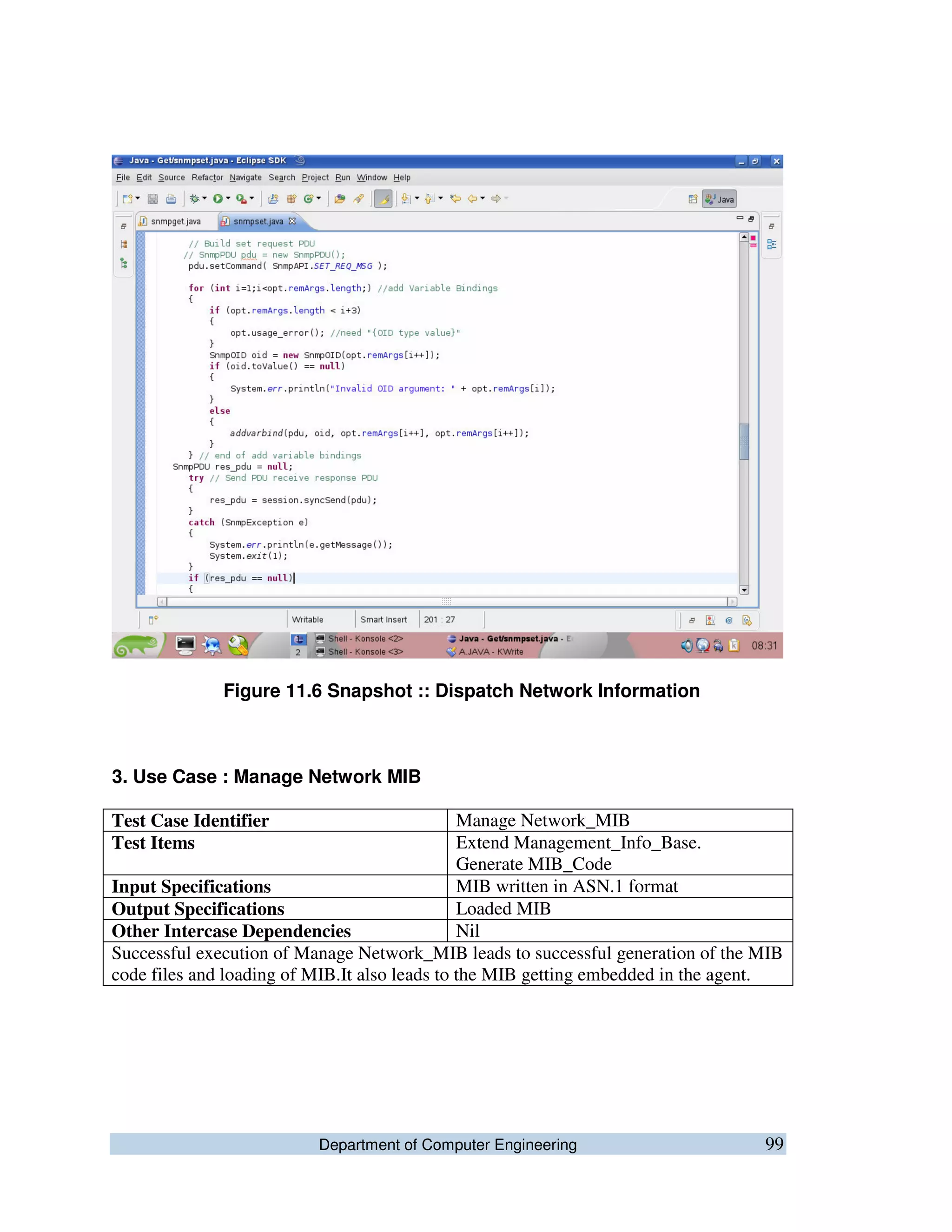Click the fast view add icon in status bar
Viewport: 952px width, 1232px height.
pos(153,619)
